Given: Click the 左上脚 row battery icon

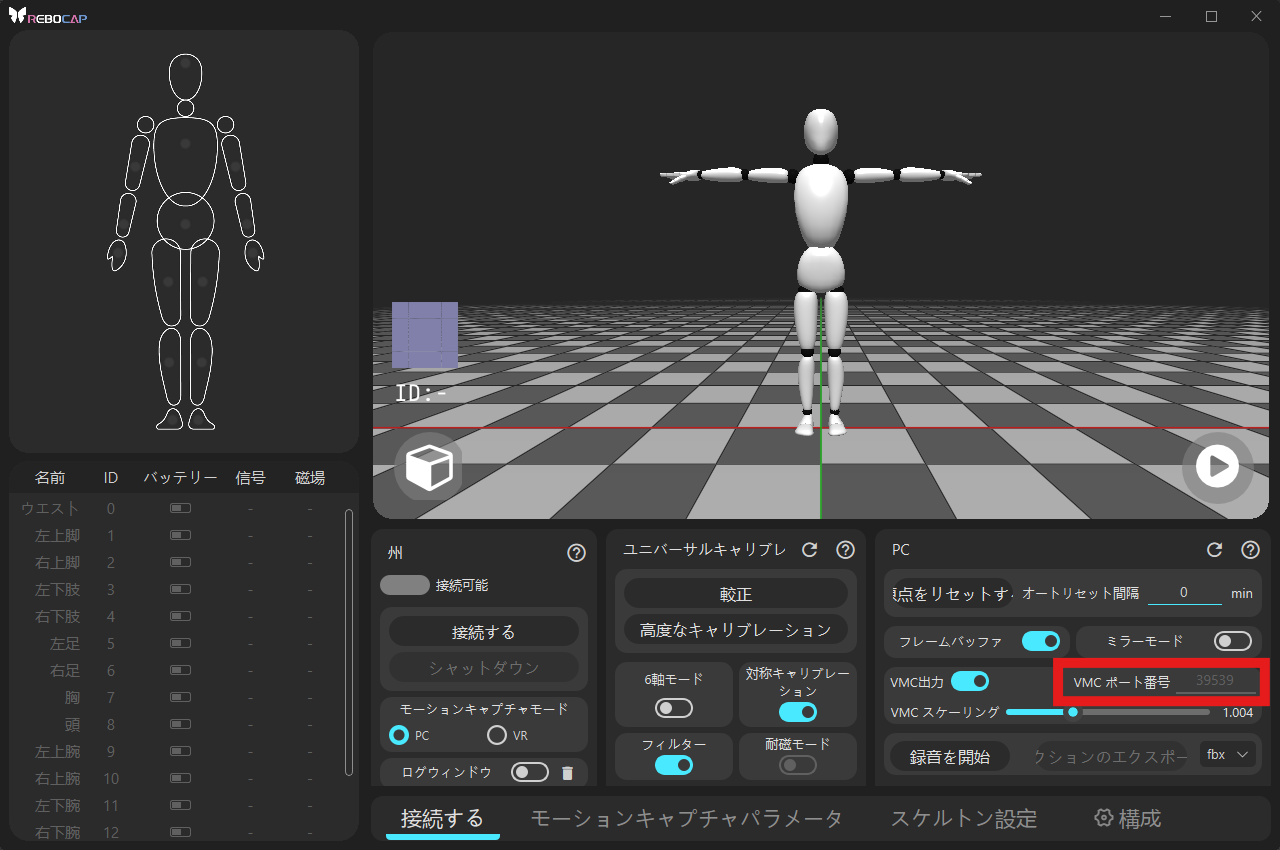Looking at the screenshot, I should tap(180, 535).
